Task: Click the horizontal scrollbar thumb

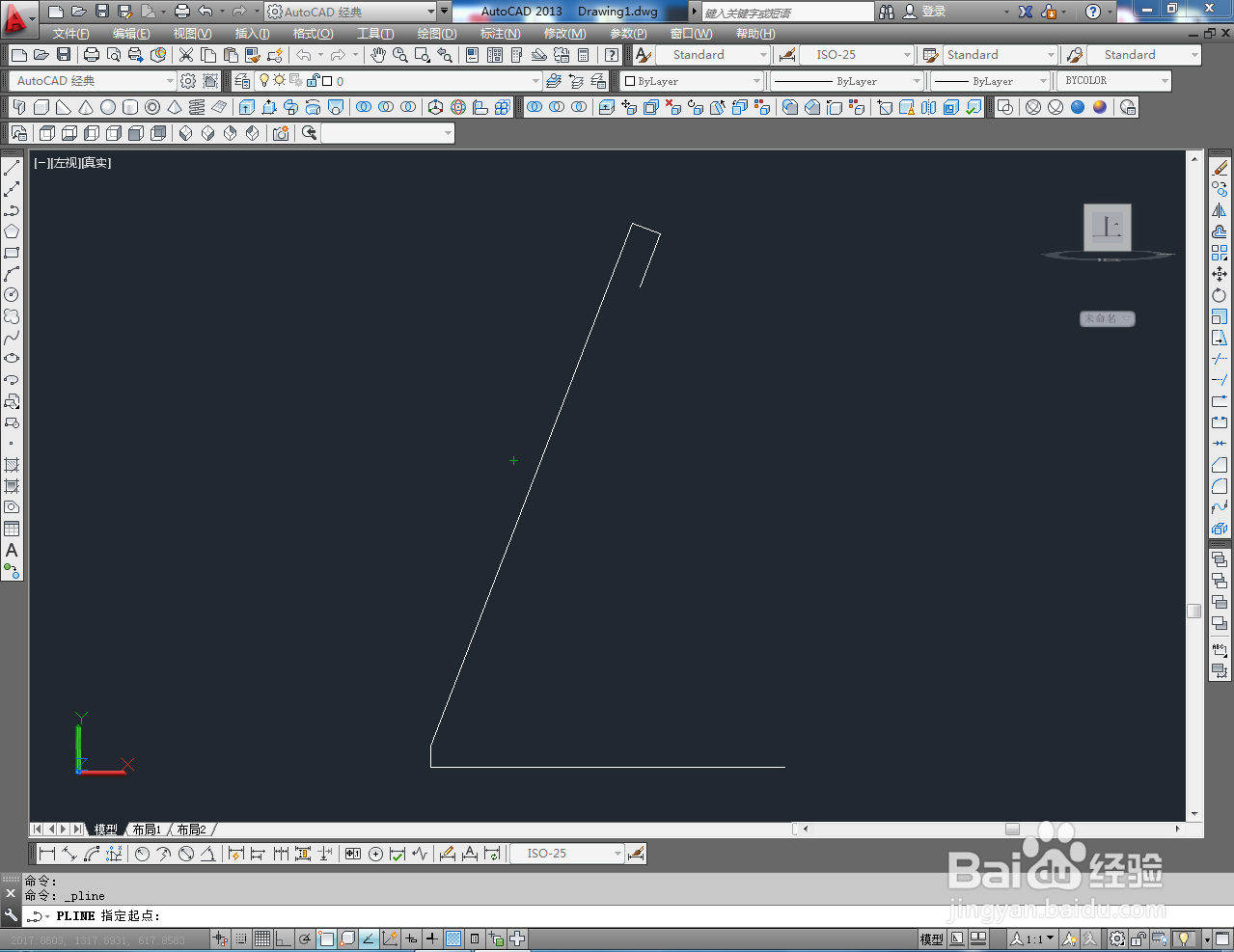Action: [1012, 829]
